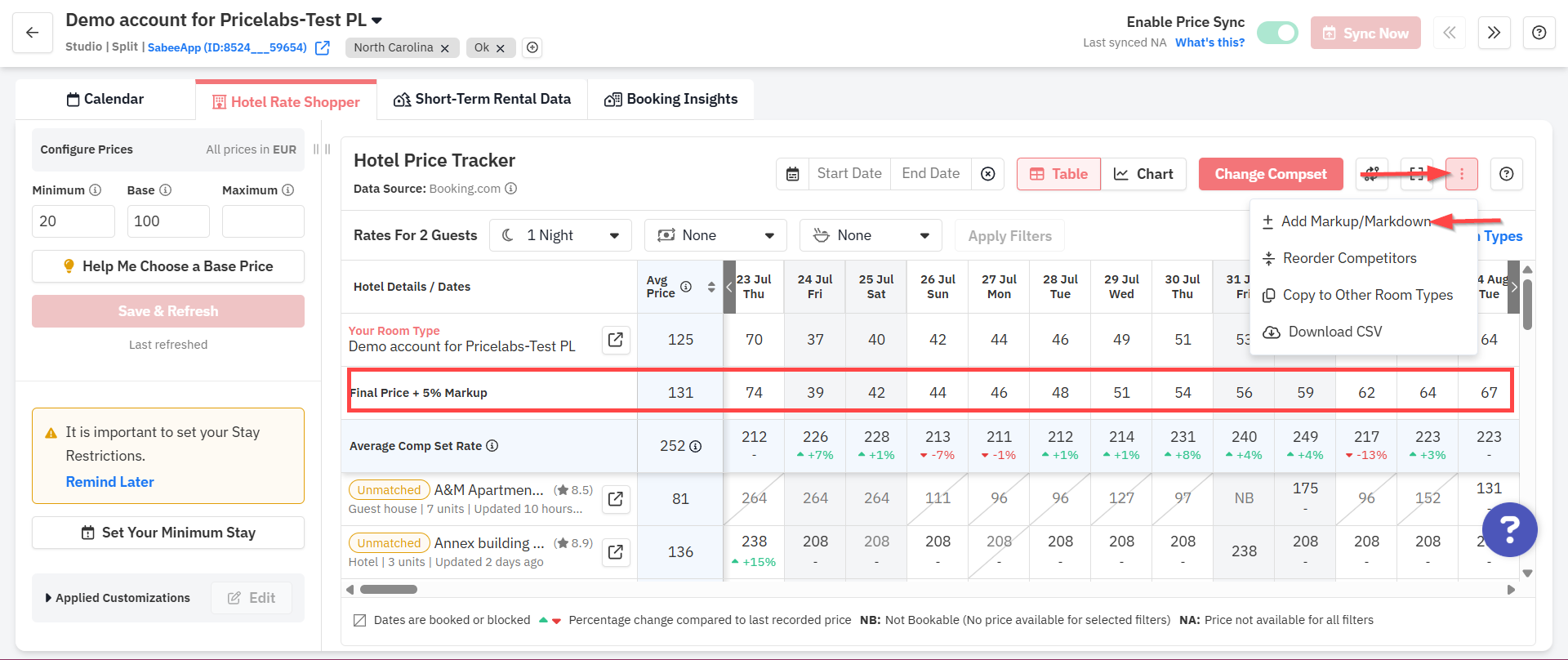
Task: Show info for Minimum price
Action: (96, 190)
